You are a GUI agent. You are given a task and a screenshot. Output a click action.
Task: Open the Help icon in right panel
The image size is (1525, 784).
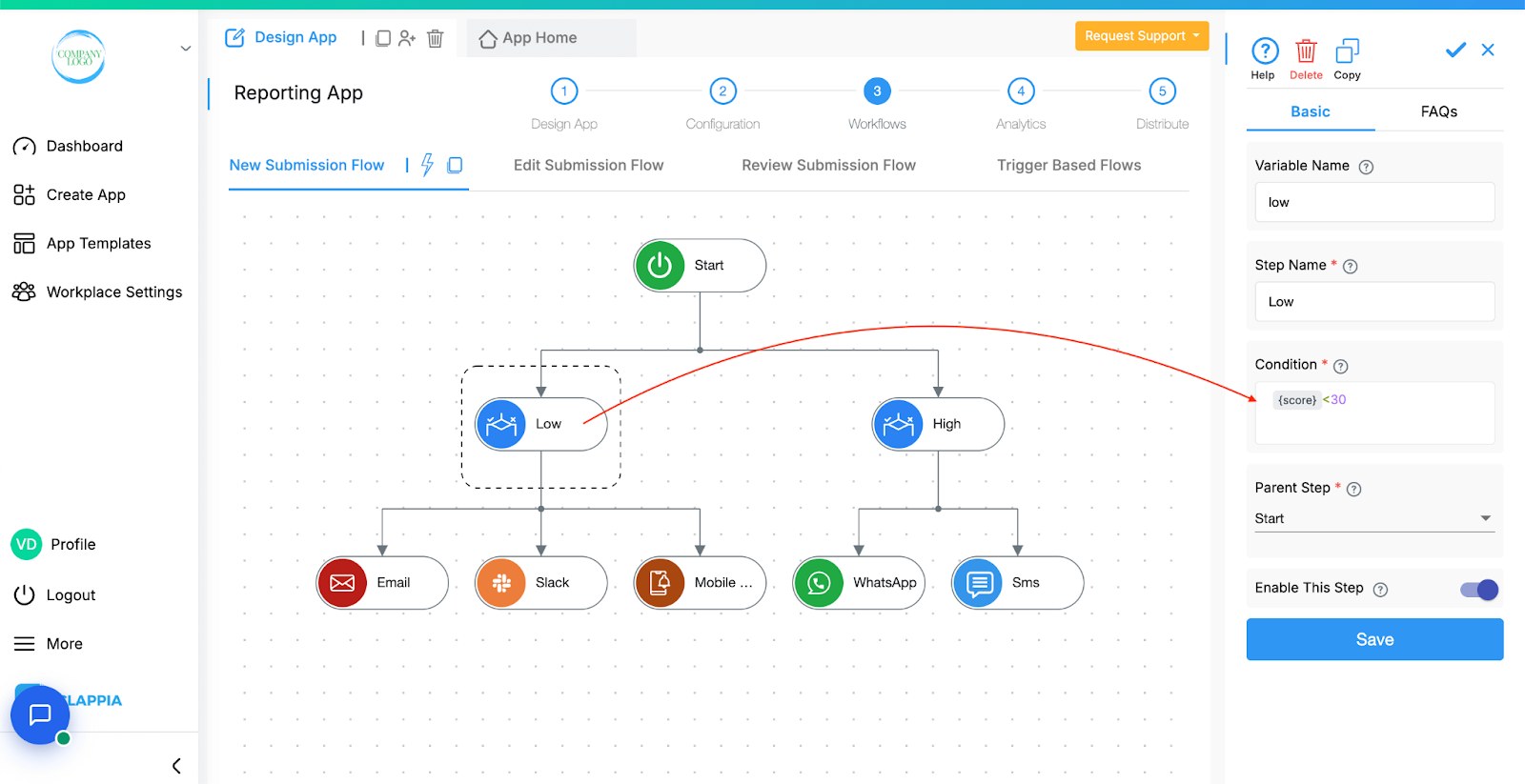(1265, 50)
